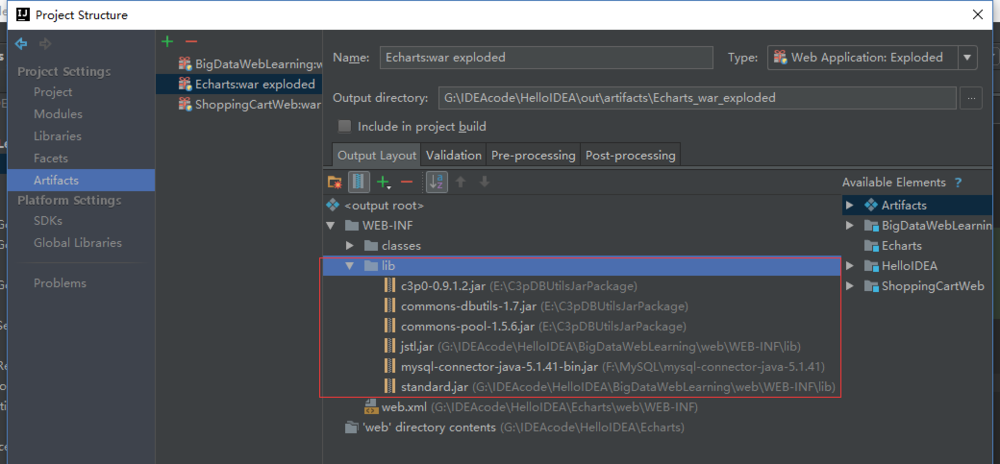Click the lib folder icon
This screenshot has width=1000, height=464.
tap(371, 266)
